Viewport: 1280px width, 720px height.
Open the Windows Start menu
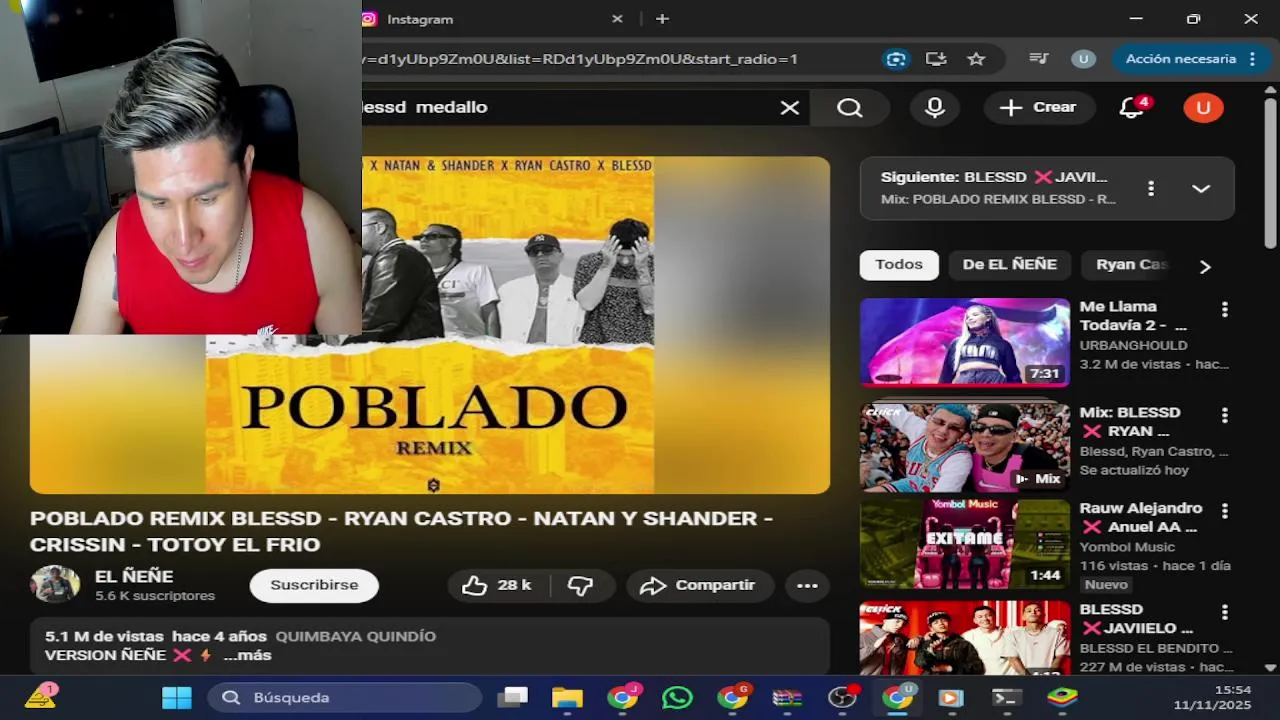177,697
